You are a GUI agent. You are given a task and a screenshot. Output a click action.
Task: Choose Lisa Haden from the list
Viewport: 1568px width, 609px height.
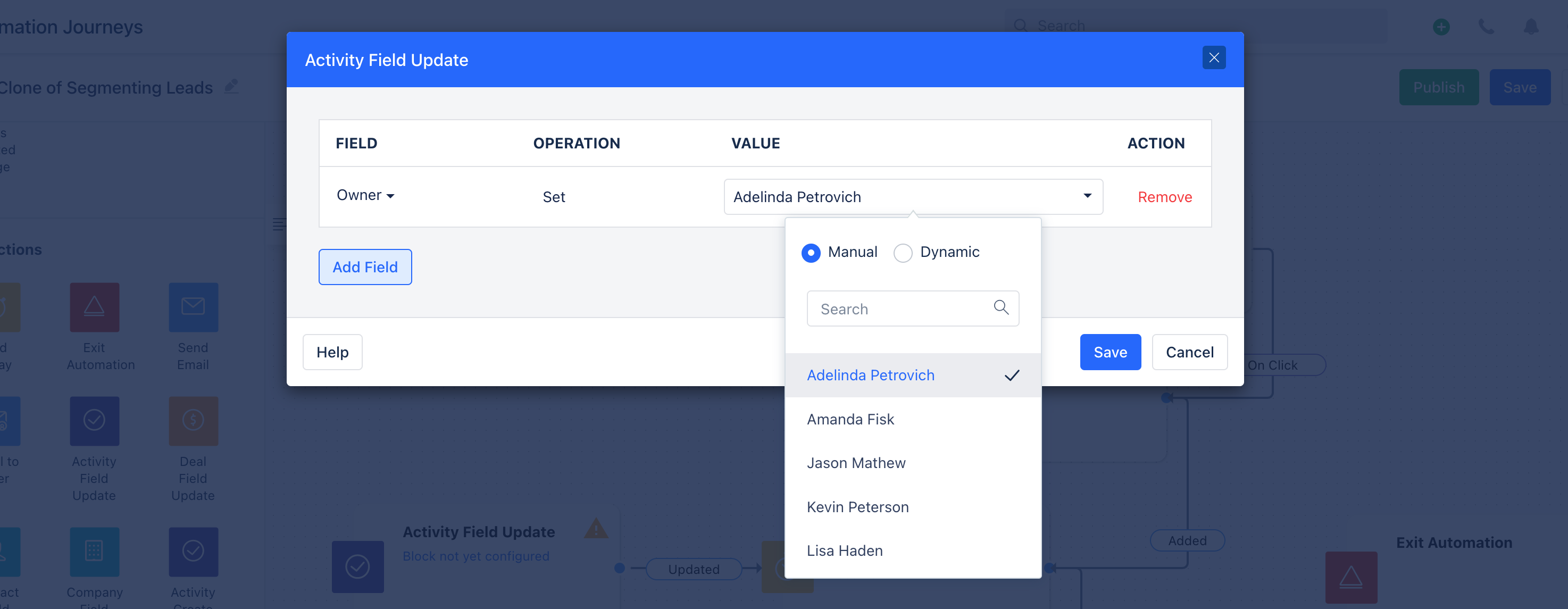point(913,550)
